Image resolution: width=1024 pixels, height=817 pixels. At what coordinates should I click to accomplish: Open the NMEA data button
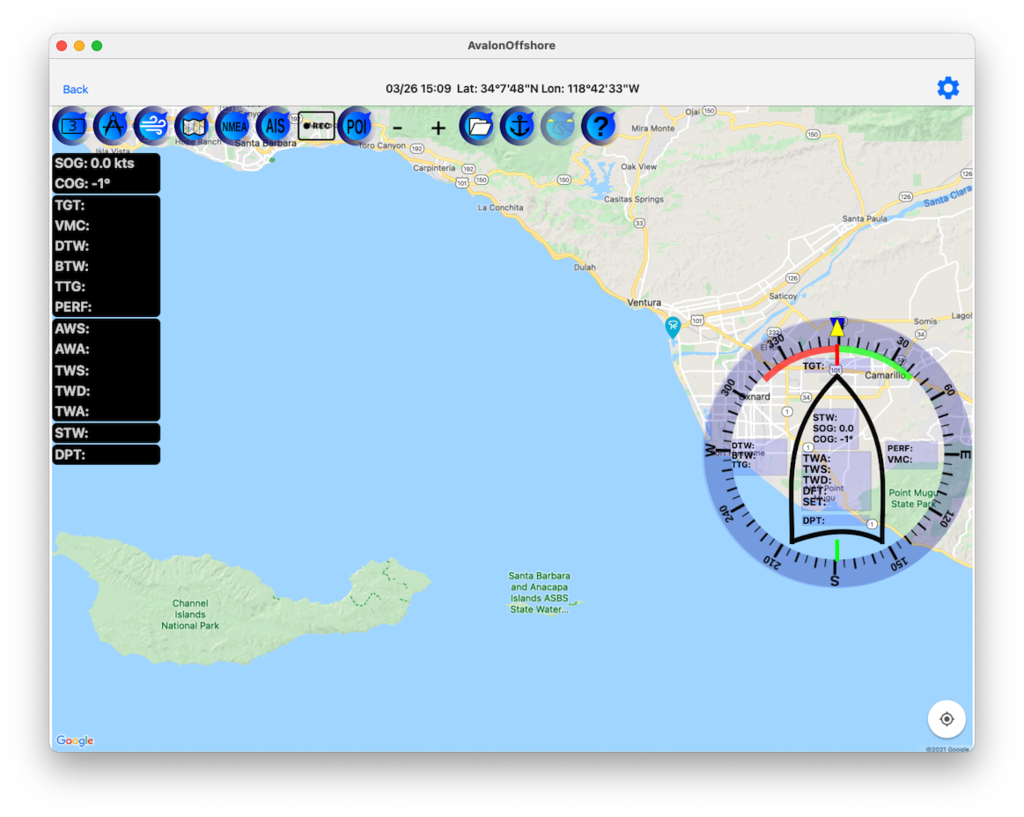pos(234,125)
